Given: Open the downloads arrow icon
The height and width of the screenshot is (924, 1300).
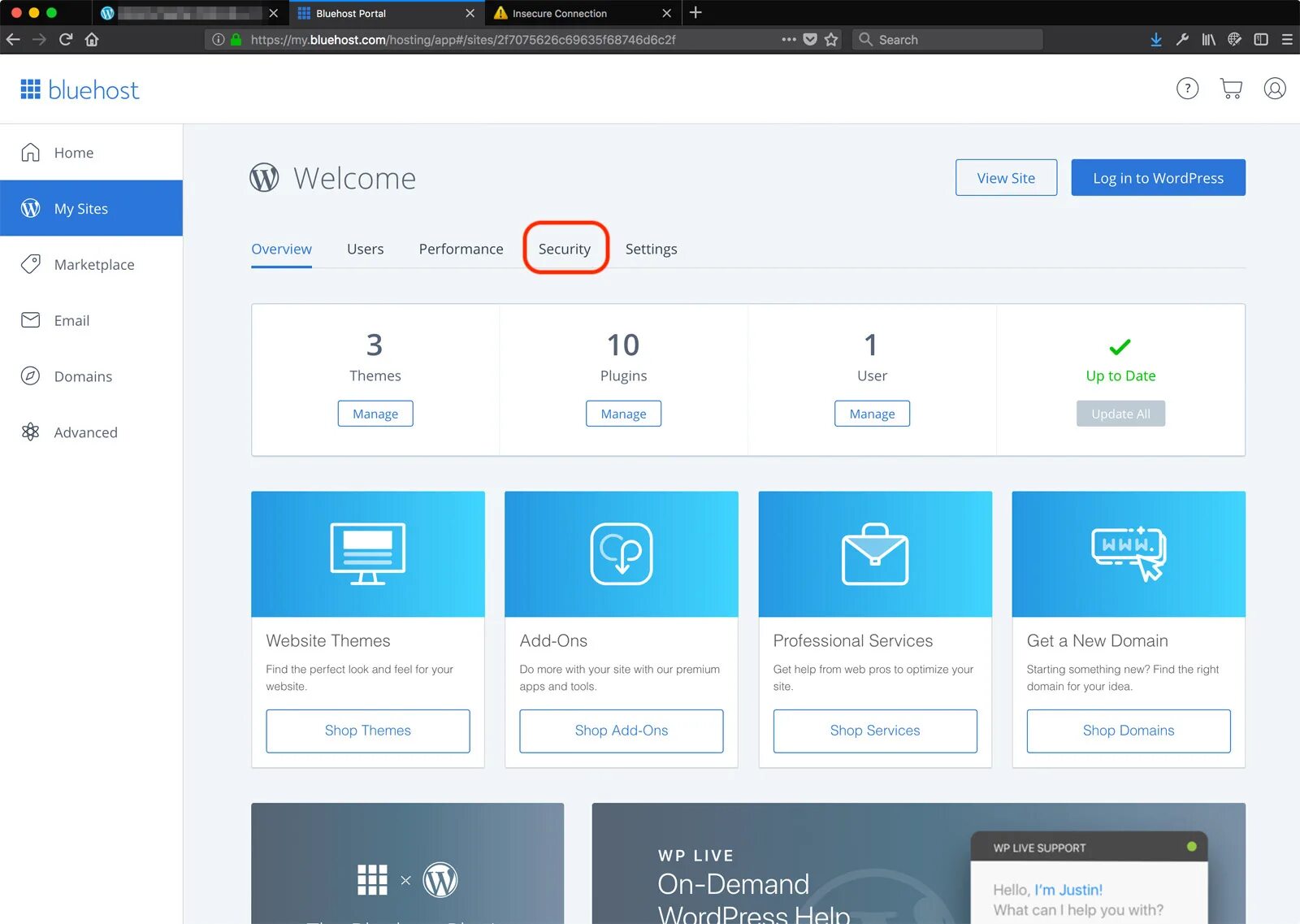Looking at the screenshot, I should pyautogui.click(x=1156, y=39).
